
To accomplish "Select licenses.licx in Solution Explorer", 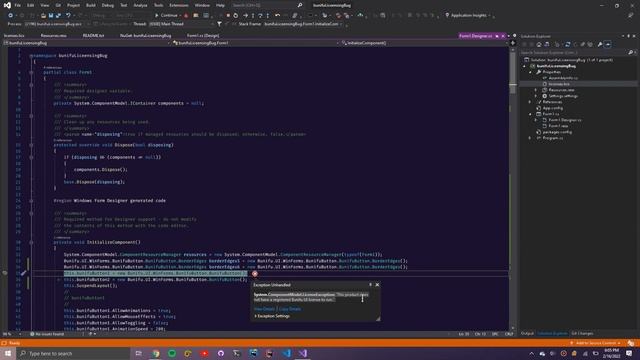I will (559, 84).
